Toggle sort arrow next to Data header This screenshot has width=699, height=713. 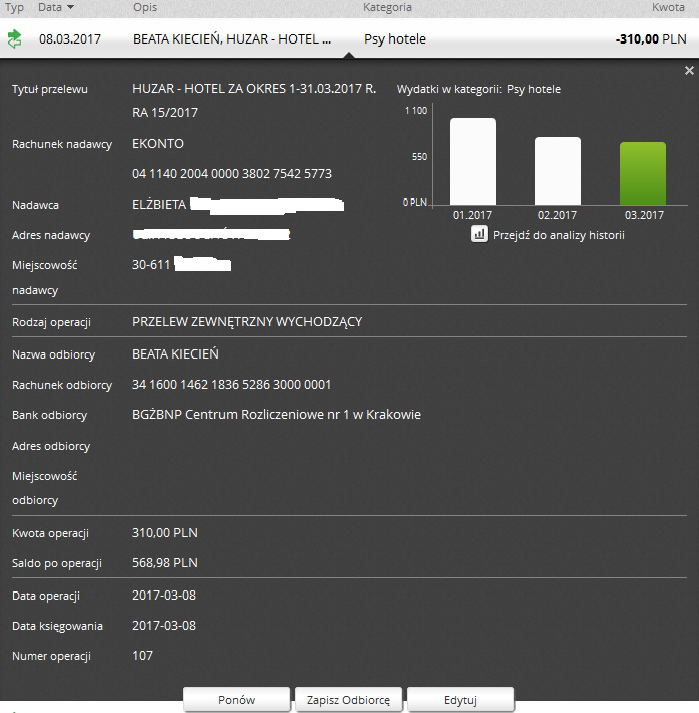pos(70,8)
